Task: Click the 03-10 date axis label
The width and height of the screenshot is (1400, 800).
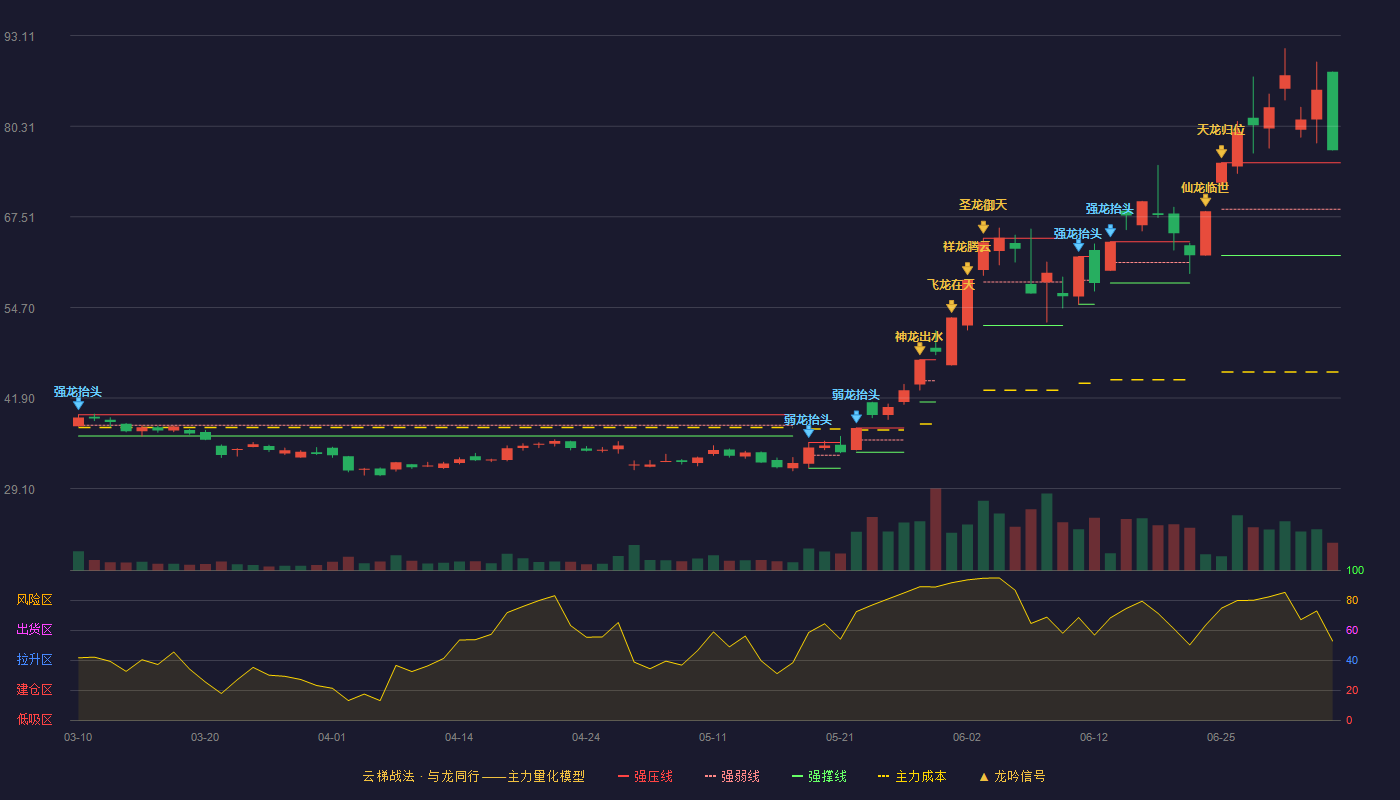Action: tap(78, 737)
